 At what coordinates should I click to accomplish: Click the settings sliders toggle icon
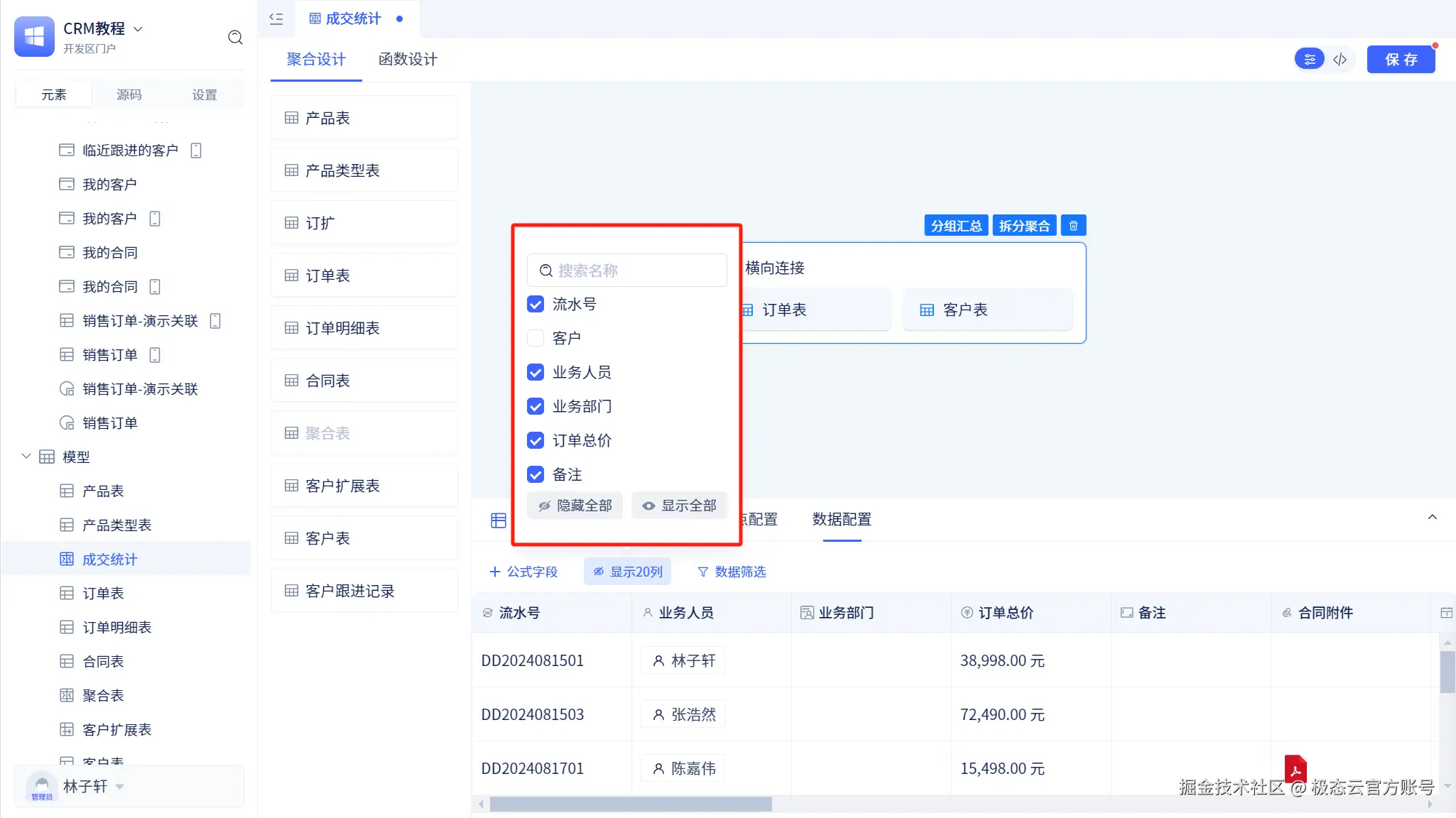1310,60
